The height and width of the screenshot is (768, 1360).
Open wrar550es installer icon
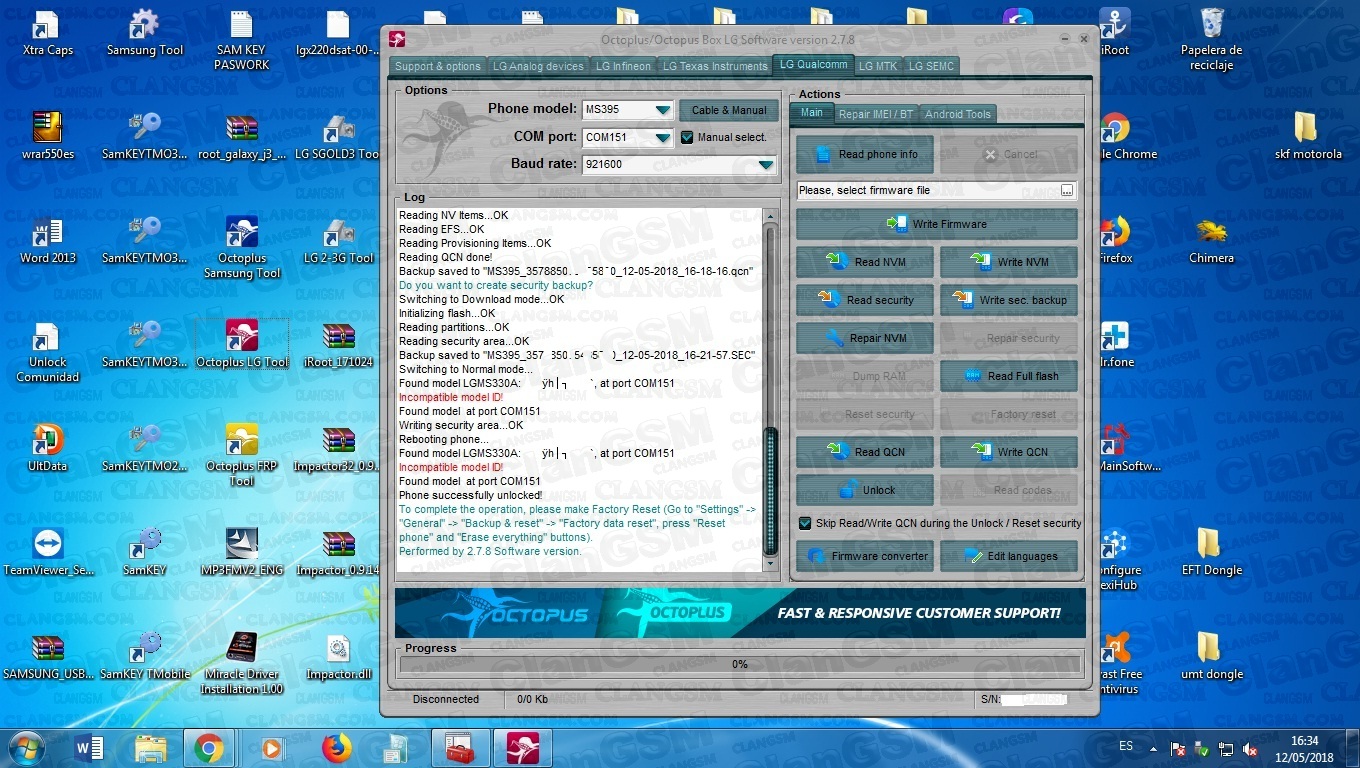(47, 136)
